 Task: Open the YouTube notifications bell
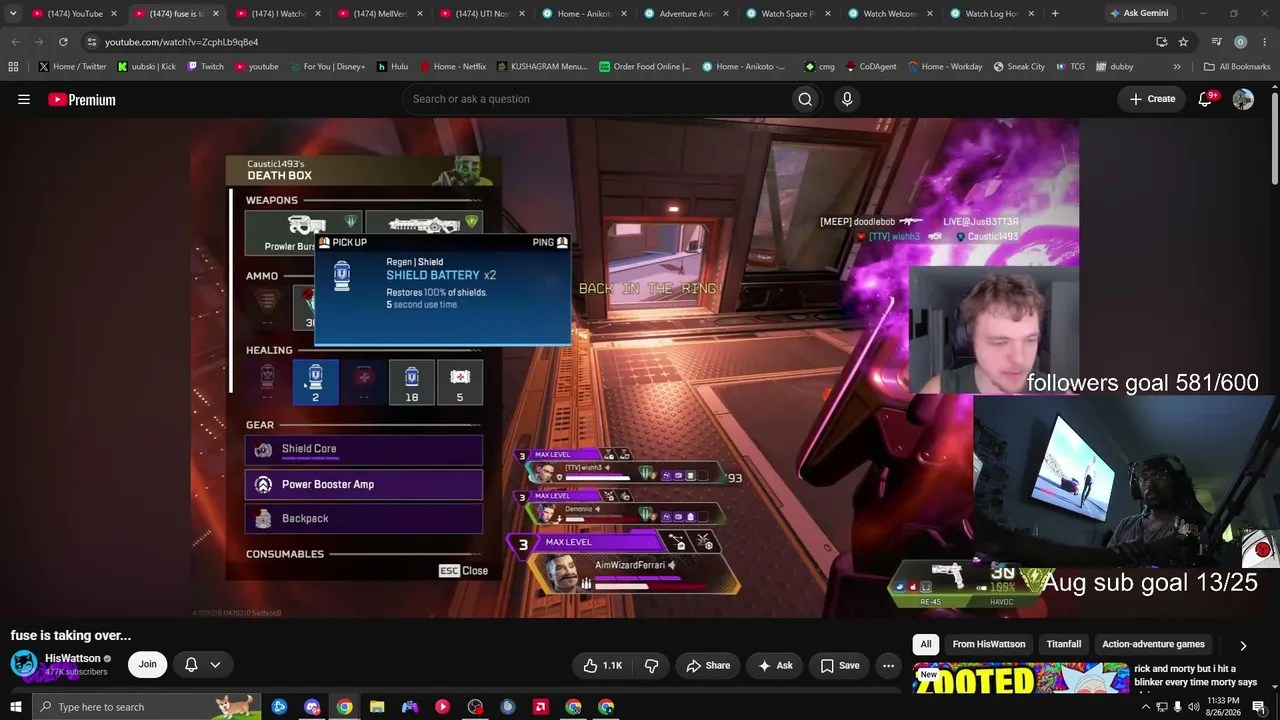pyautogui.click(x=1206, y=99)
